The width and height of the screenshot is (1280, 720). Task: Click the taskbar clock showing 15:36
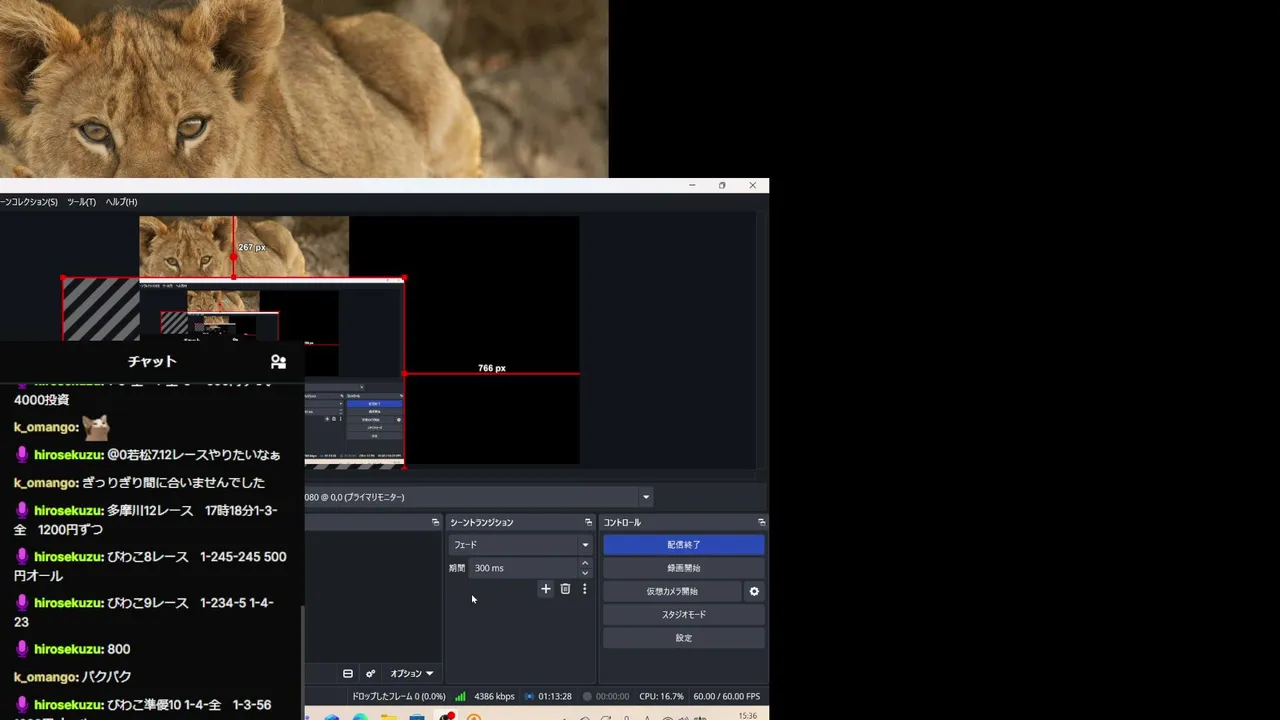coord(747,716)
